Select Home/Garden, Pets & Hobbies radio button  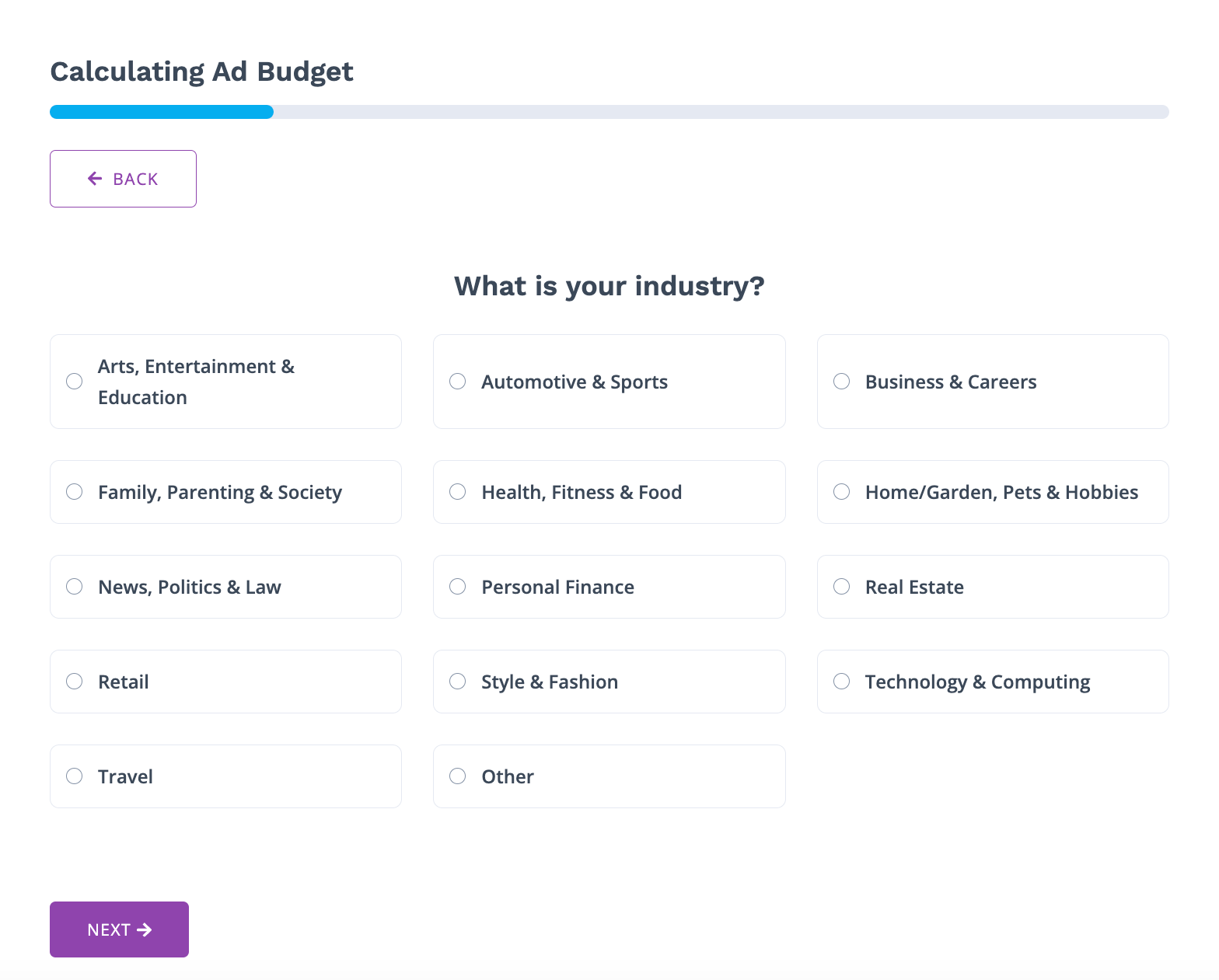click(842, 492)
